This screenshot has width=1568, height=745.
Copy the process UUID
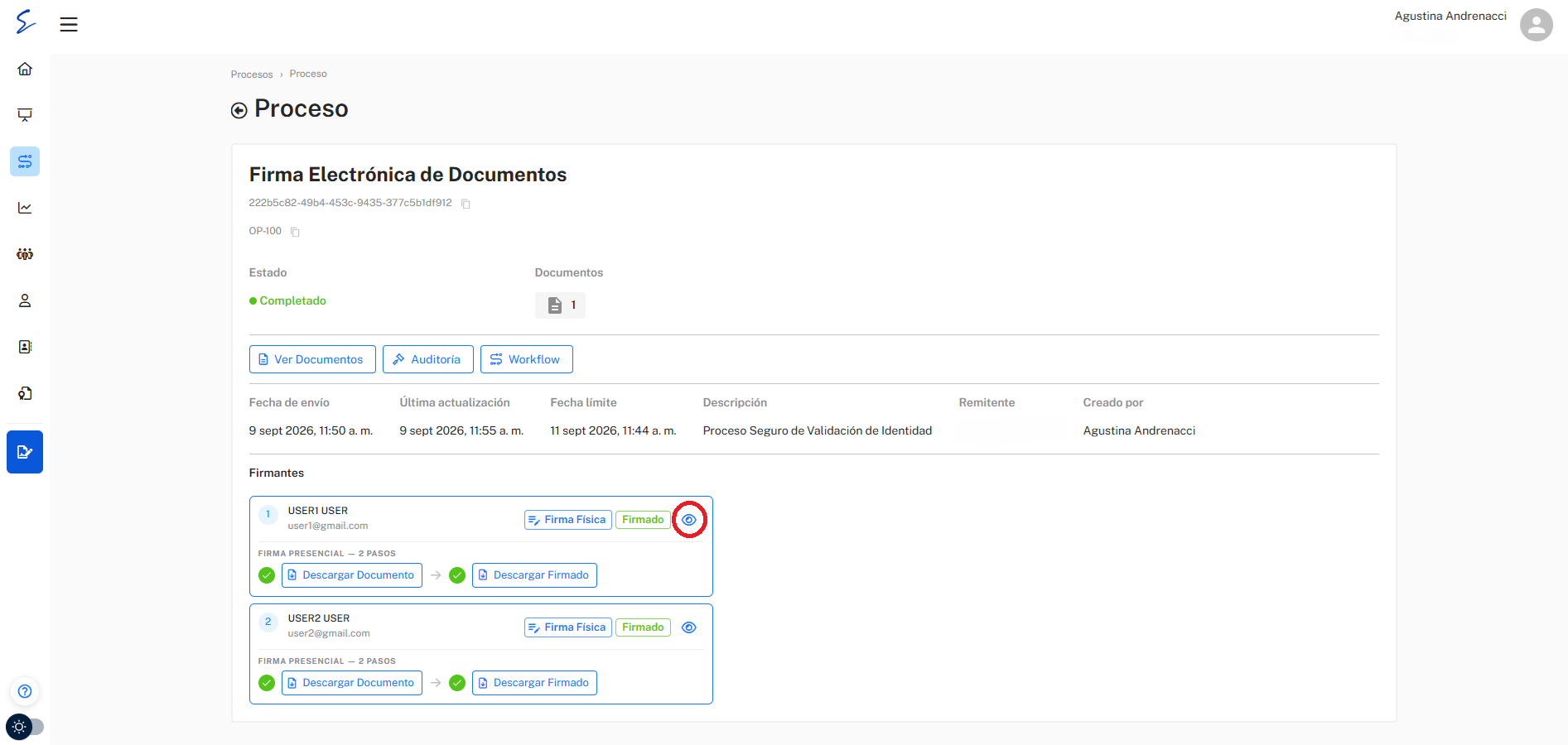[466, 204]
